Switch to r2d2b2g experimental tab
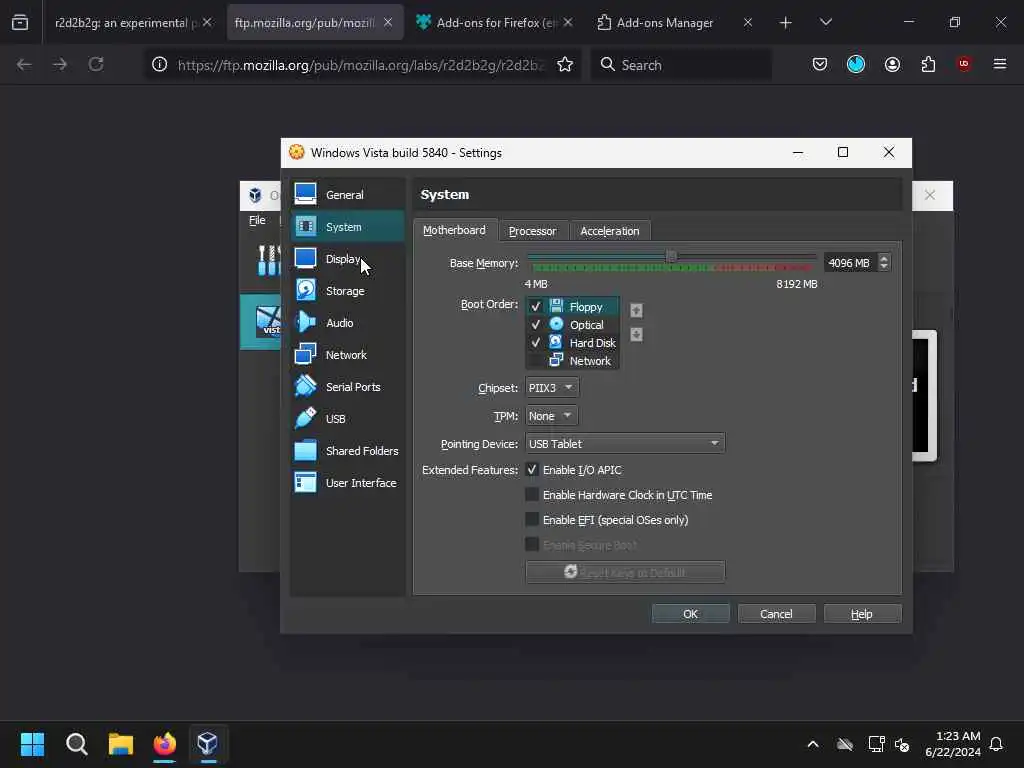The image size is (1024, 768). 125,22
